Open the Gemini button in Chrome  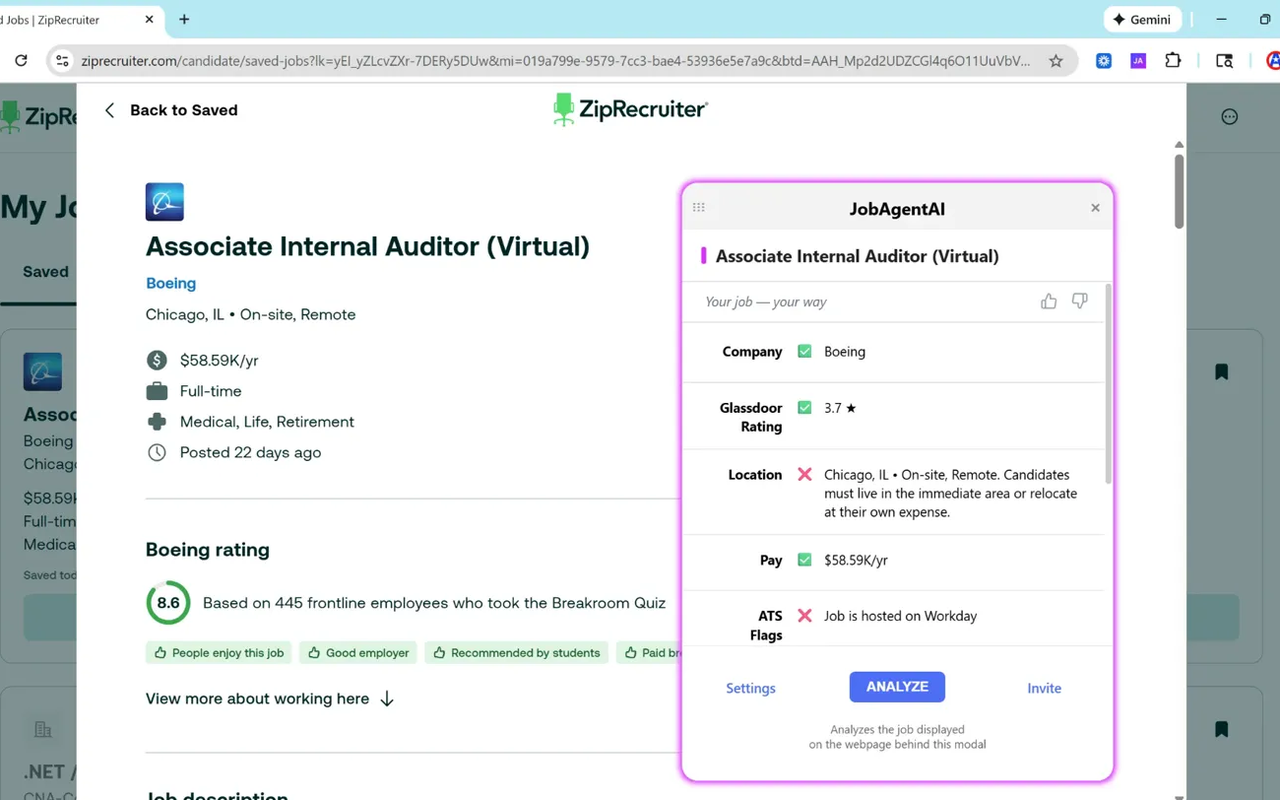pyautogui.click(x=1143, y=19)
